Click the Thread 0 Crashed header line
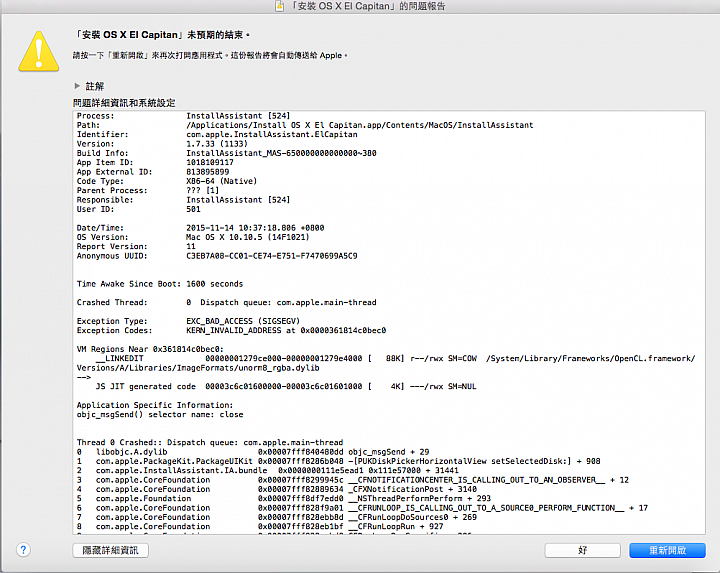720x573 pixels. tap(210, 442)
